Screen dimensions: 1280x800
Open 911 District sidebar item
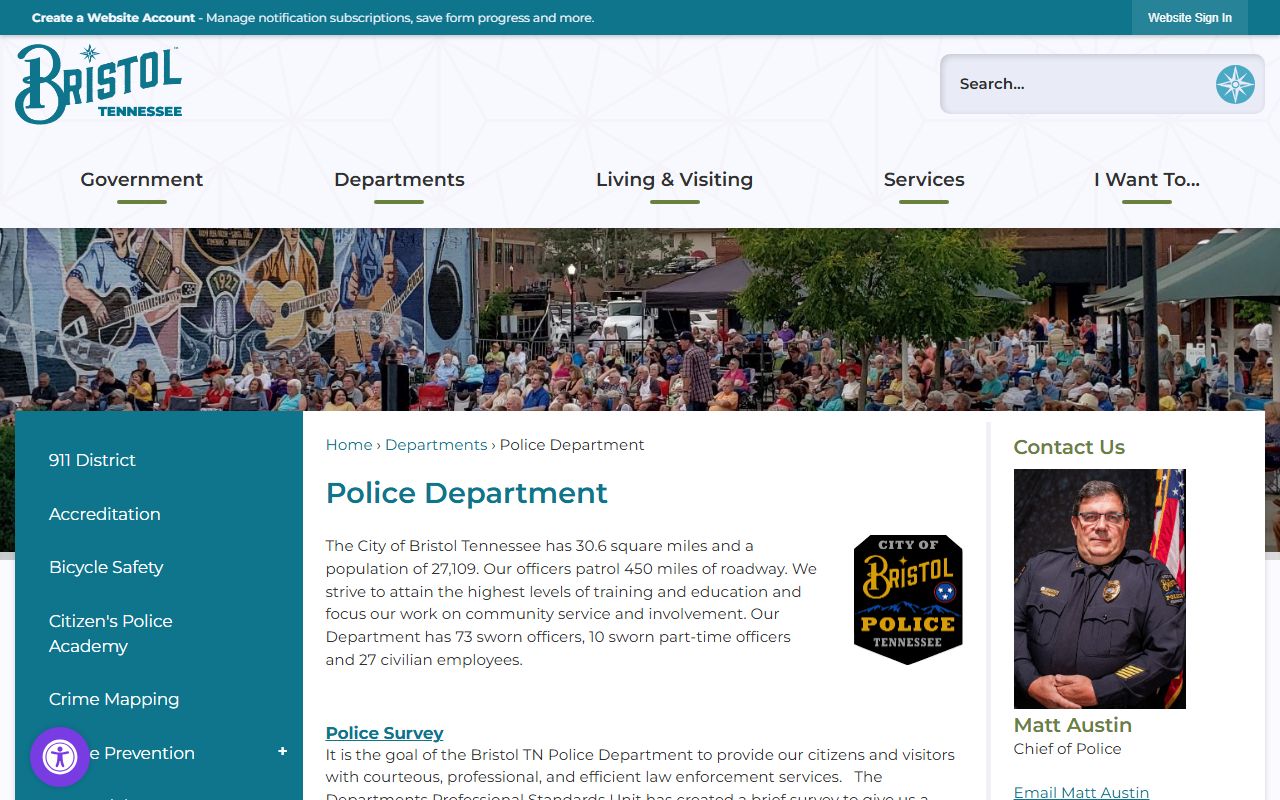click(159, 460)
